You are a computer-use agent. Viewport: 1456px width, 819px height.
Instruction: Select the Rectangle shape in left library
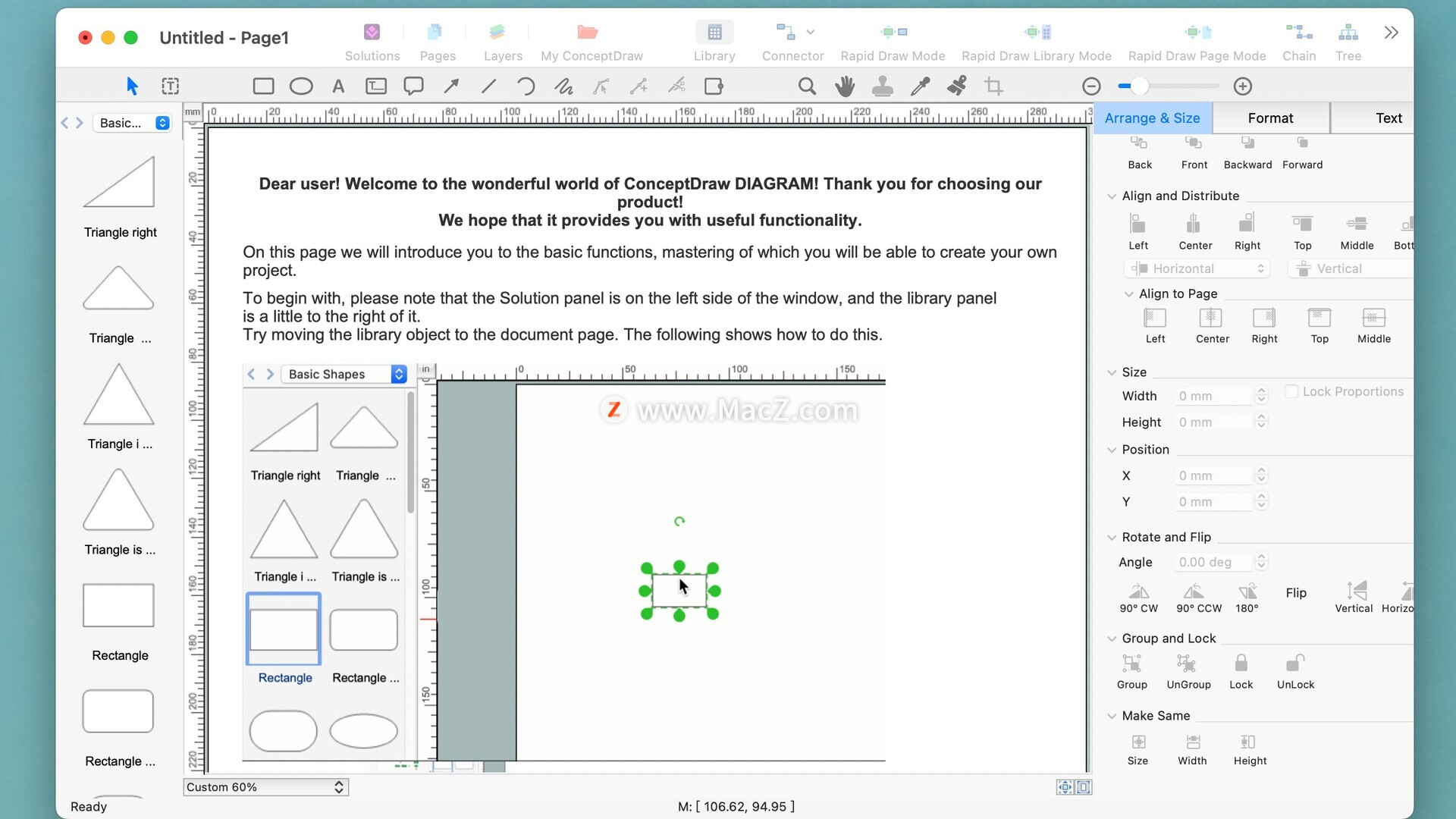pyautogui.click(x=120, y=622)
